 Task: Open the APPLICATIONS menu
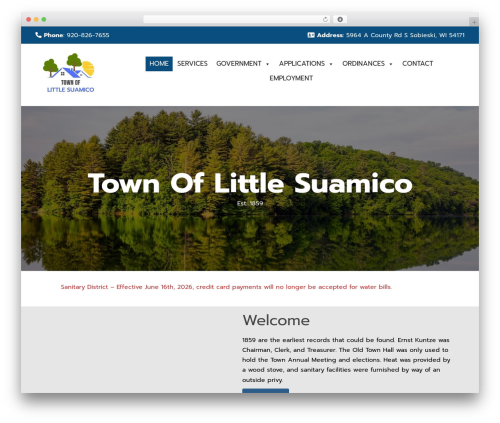[302, 64]
